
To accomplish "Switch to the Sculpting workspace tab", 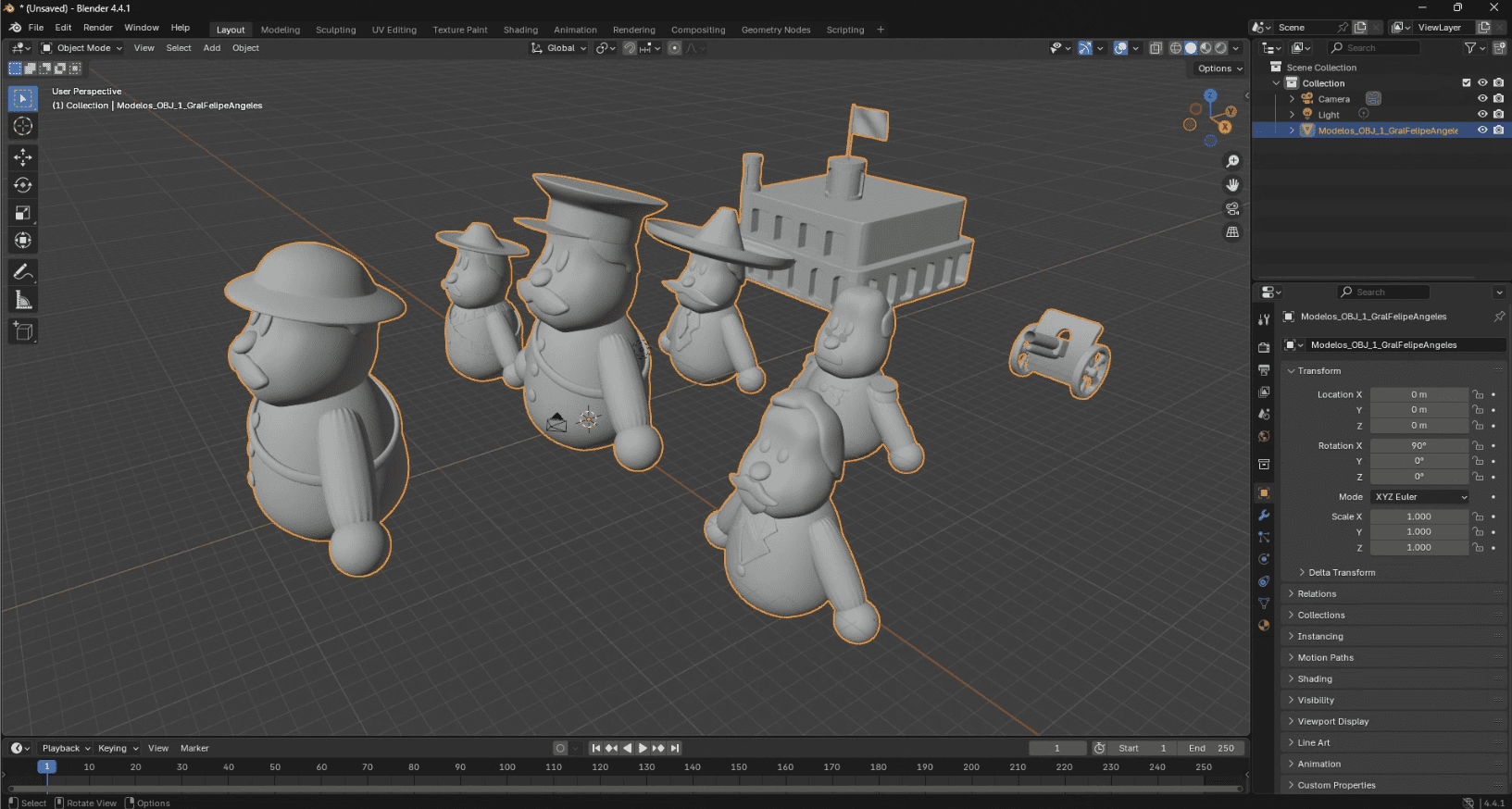I will [x=335, y=30].
